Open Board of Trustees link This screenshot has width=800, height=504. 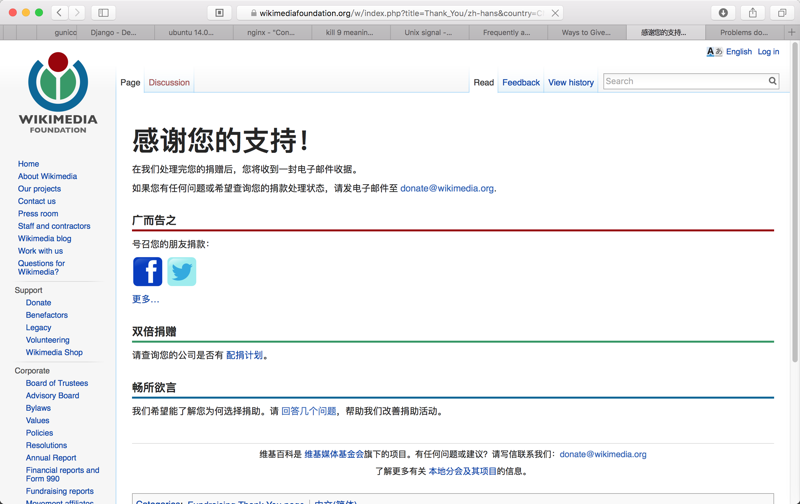pos(57,383)
